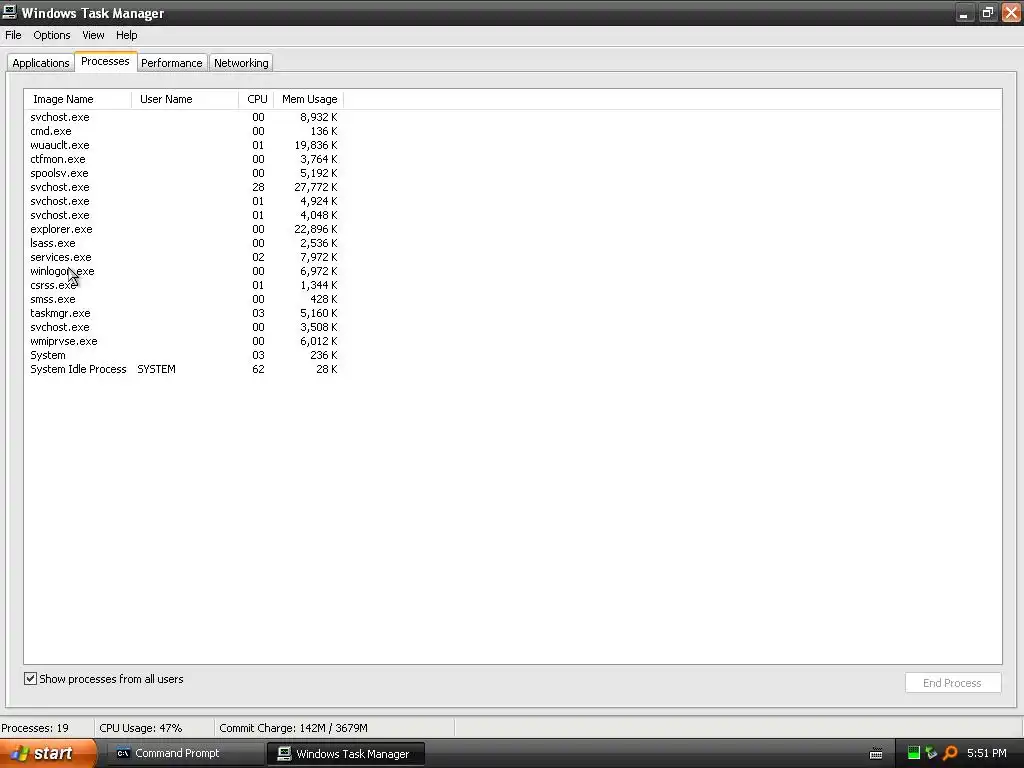Open the Help menu
This screenshot has height=768, width=1024.
[127, 35]
